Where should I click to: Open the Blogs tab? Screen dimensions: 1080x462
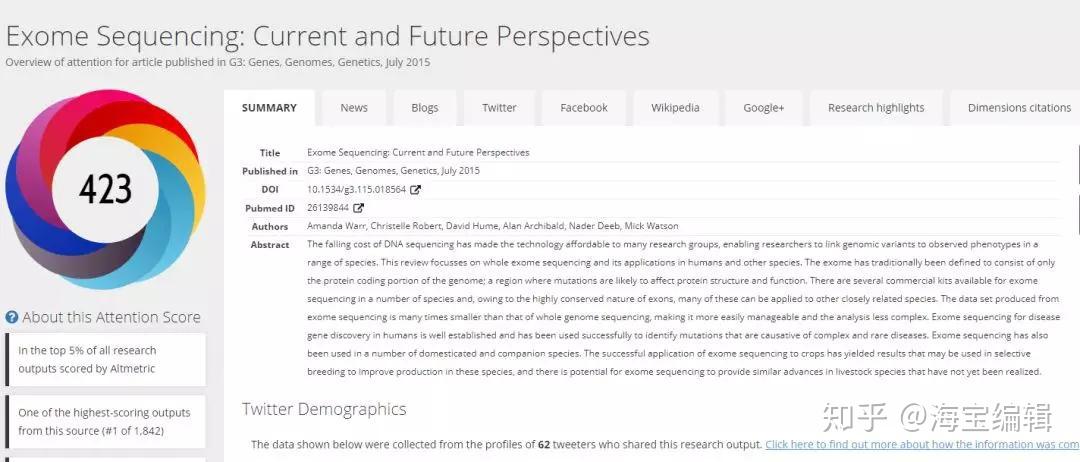pyautogui.click(x=425, y=108)
